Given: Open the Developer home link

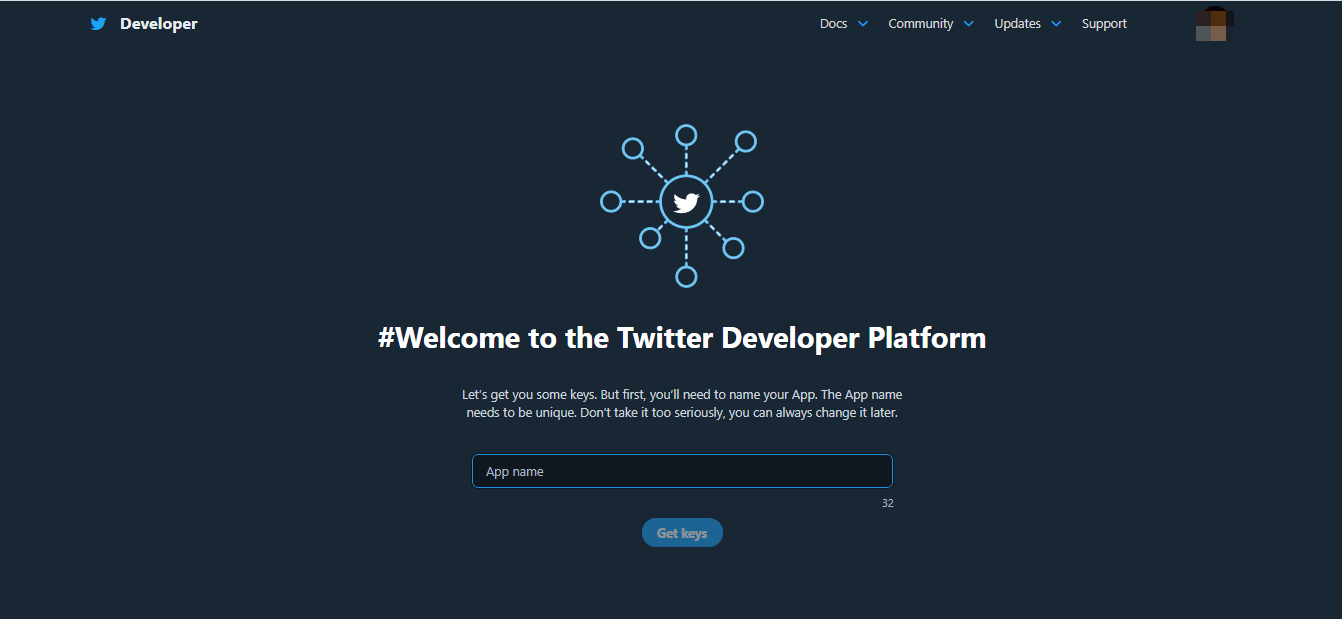Looking at the screenshot, I should tap(159, 24).
